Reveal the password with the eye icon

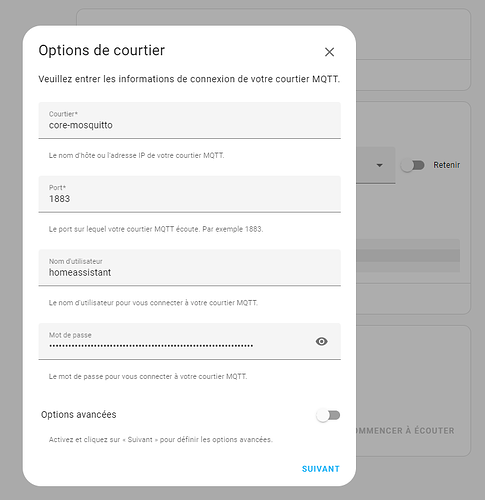321,341
